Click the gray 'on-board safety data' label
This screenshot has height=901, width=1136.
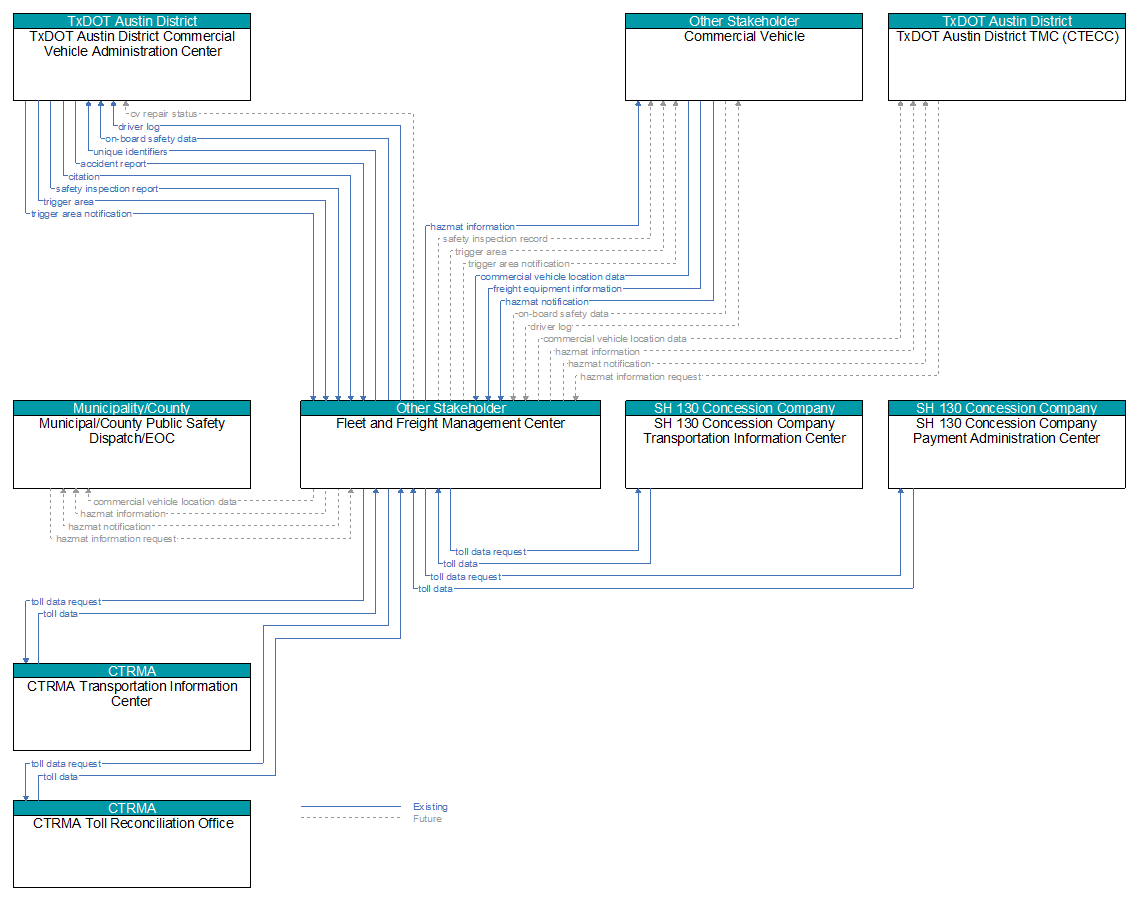click(563, 314)
